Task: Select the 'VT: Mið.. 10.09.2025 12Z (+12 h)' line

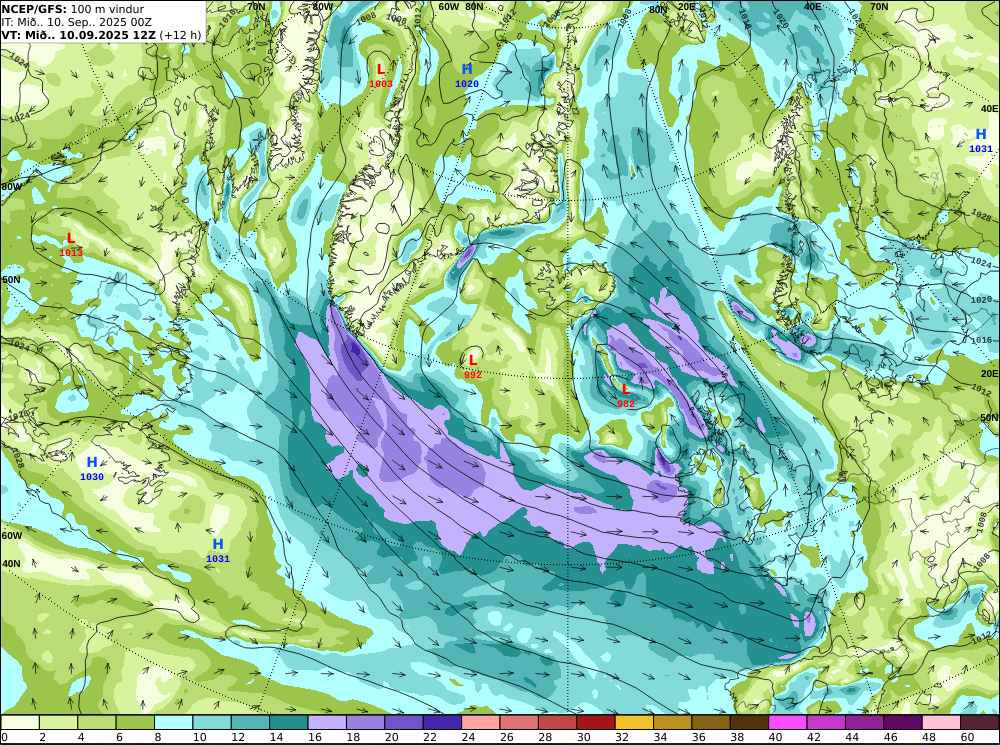Action: point(101,35)
